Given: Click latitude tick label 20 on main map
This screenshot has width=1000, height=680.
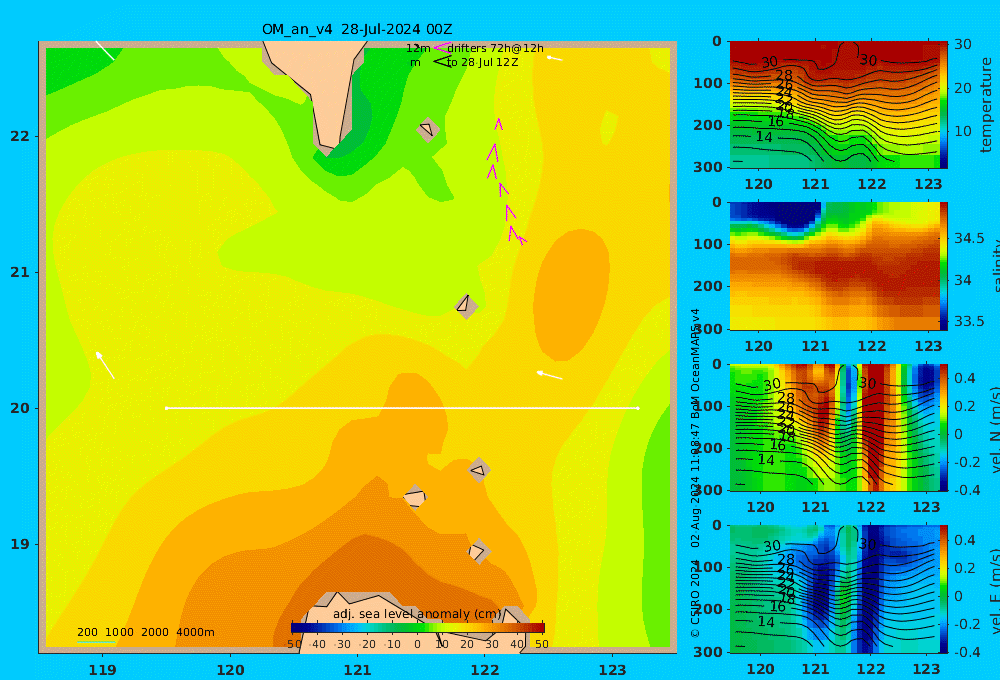Looking at the screenshot, I should (x=20, y=408).
